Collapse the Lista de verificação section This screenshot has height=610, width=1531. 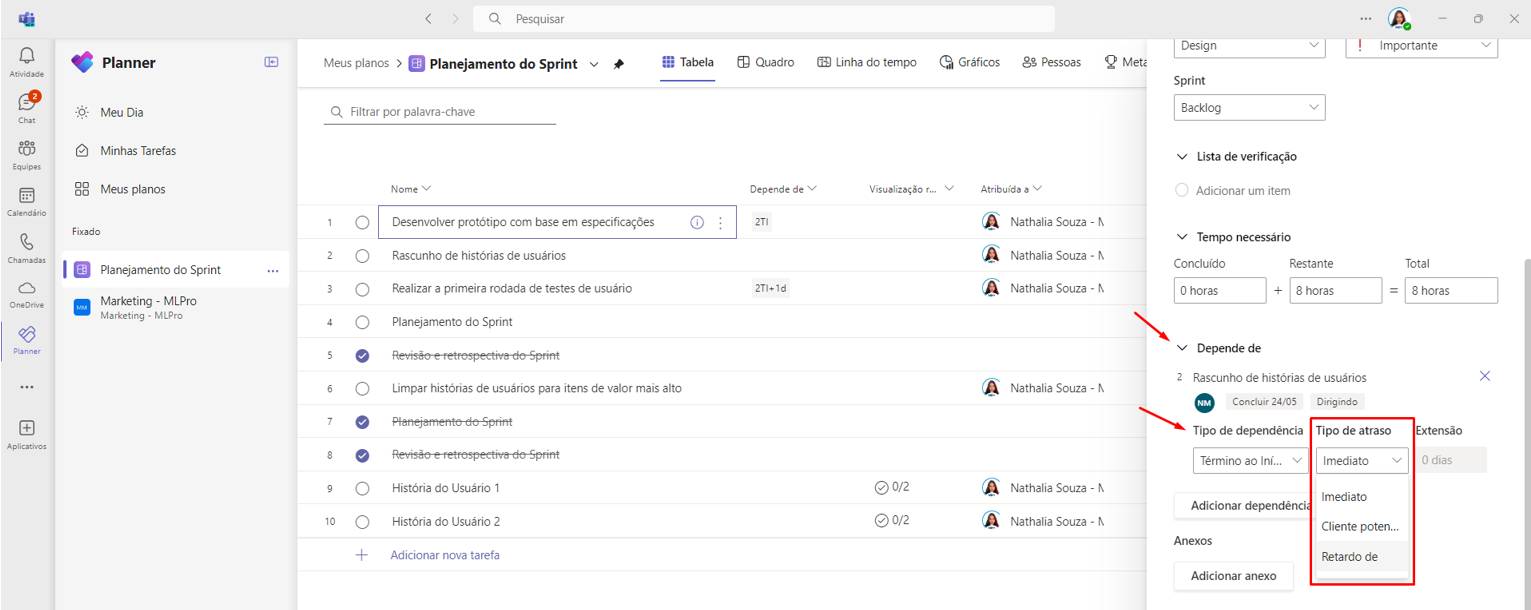[x=1183, y=156]
